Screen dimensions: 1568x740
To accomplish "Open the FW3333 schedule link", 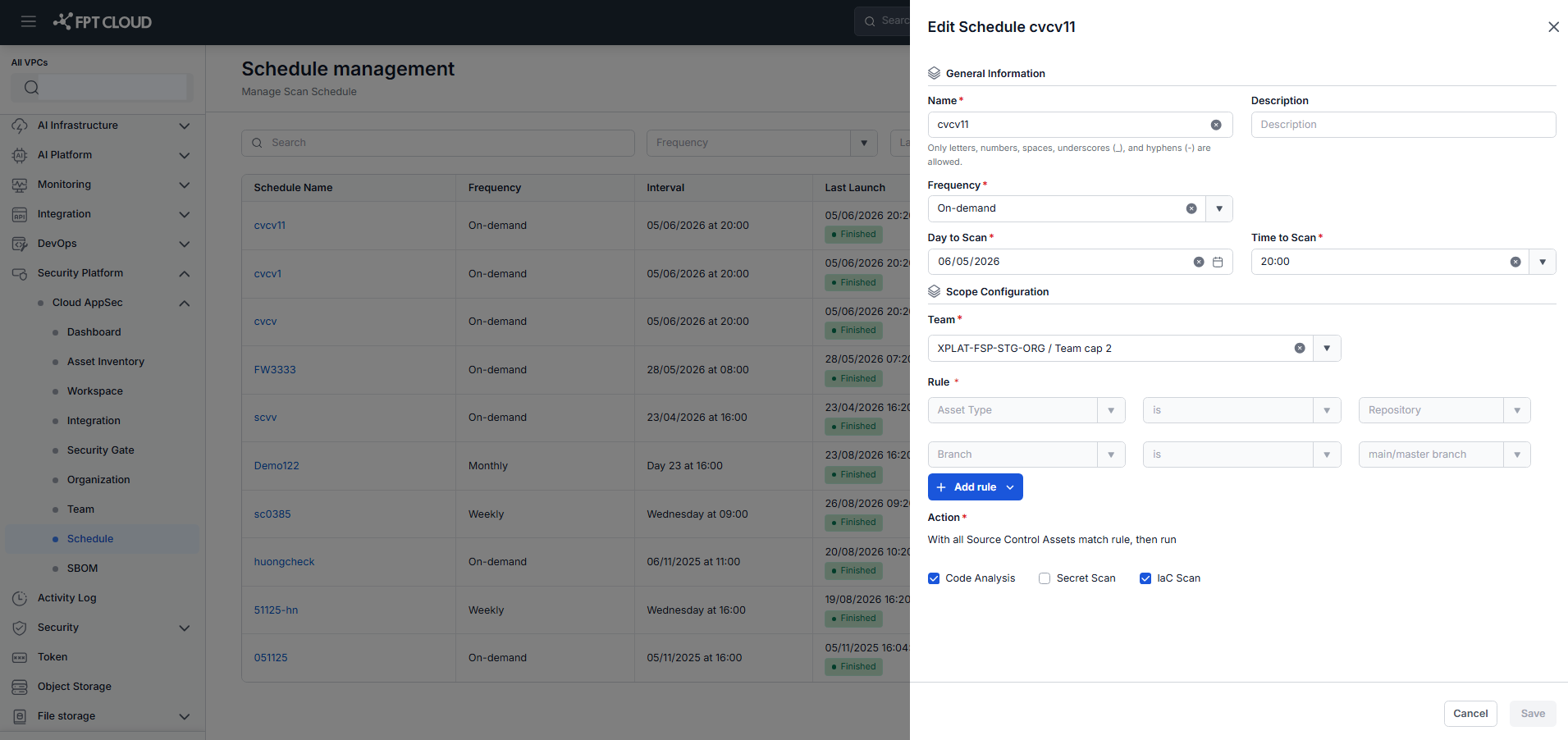I will point(275,370).
